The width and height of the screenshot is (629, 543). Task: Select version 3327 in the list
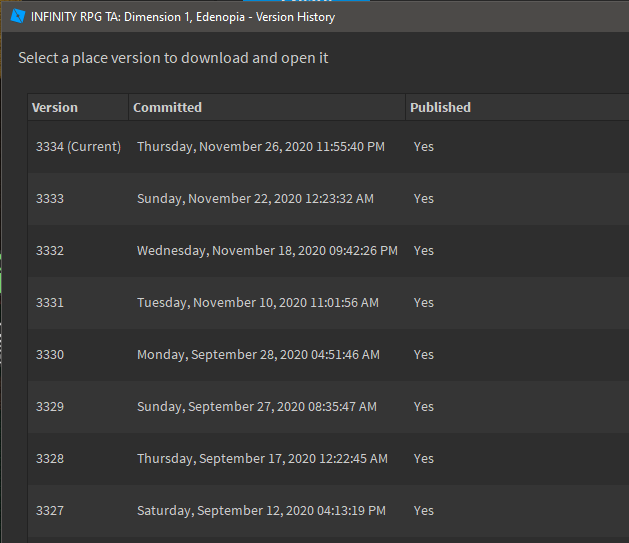(50, 511)
